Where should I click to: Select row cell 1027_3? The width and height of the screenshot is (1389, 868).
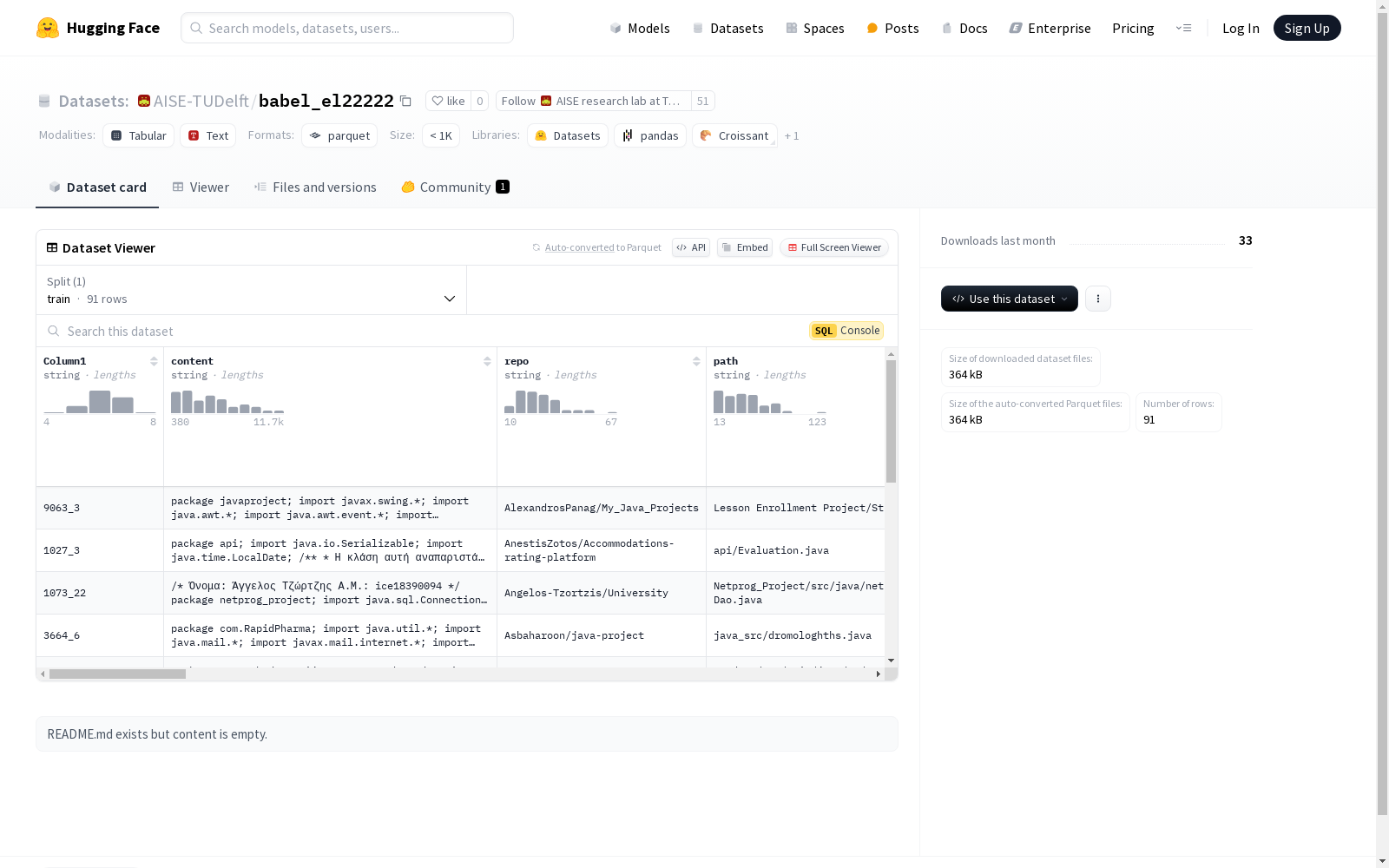[x=100, y=550]
